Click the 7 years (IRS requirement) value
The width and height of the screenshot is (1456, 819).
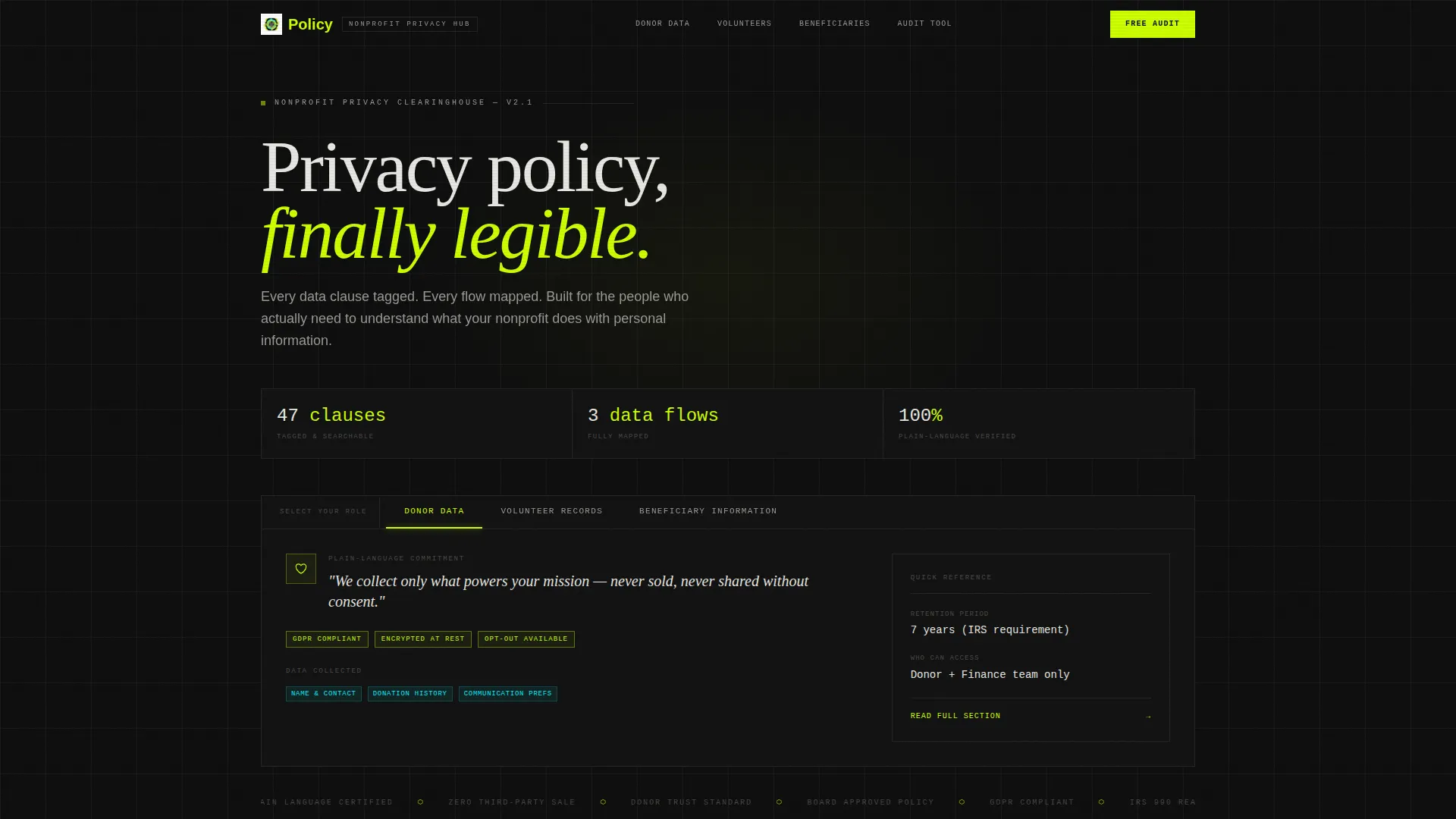[990, 630]
